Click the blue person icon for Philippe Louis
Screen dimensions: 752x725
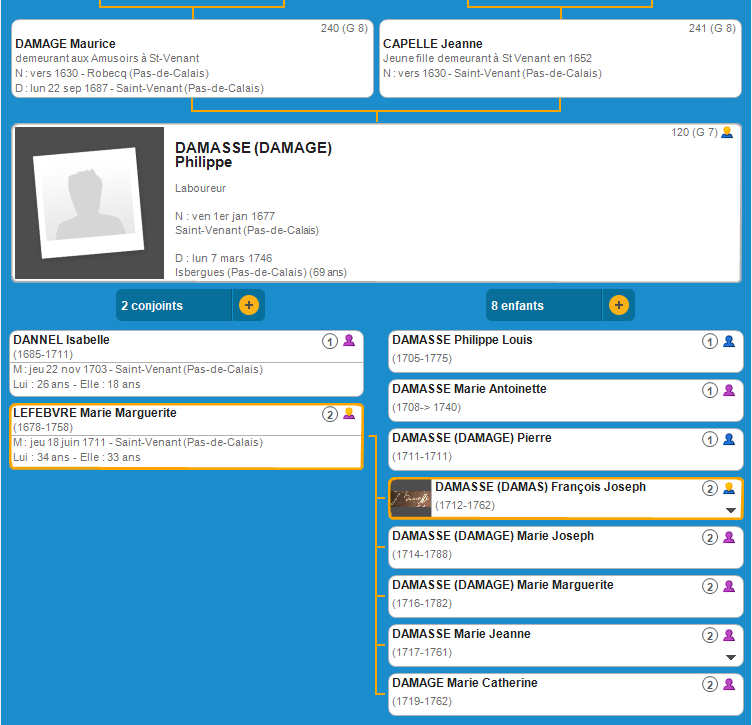[729, 341]
